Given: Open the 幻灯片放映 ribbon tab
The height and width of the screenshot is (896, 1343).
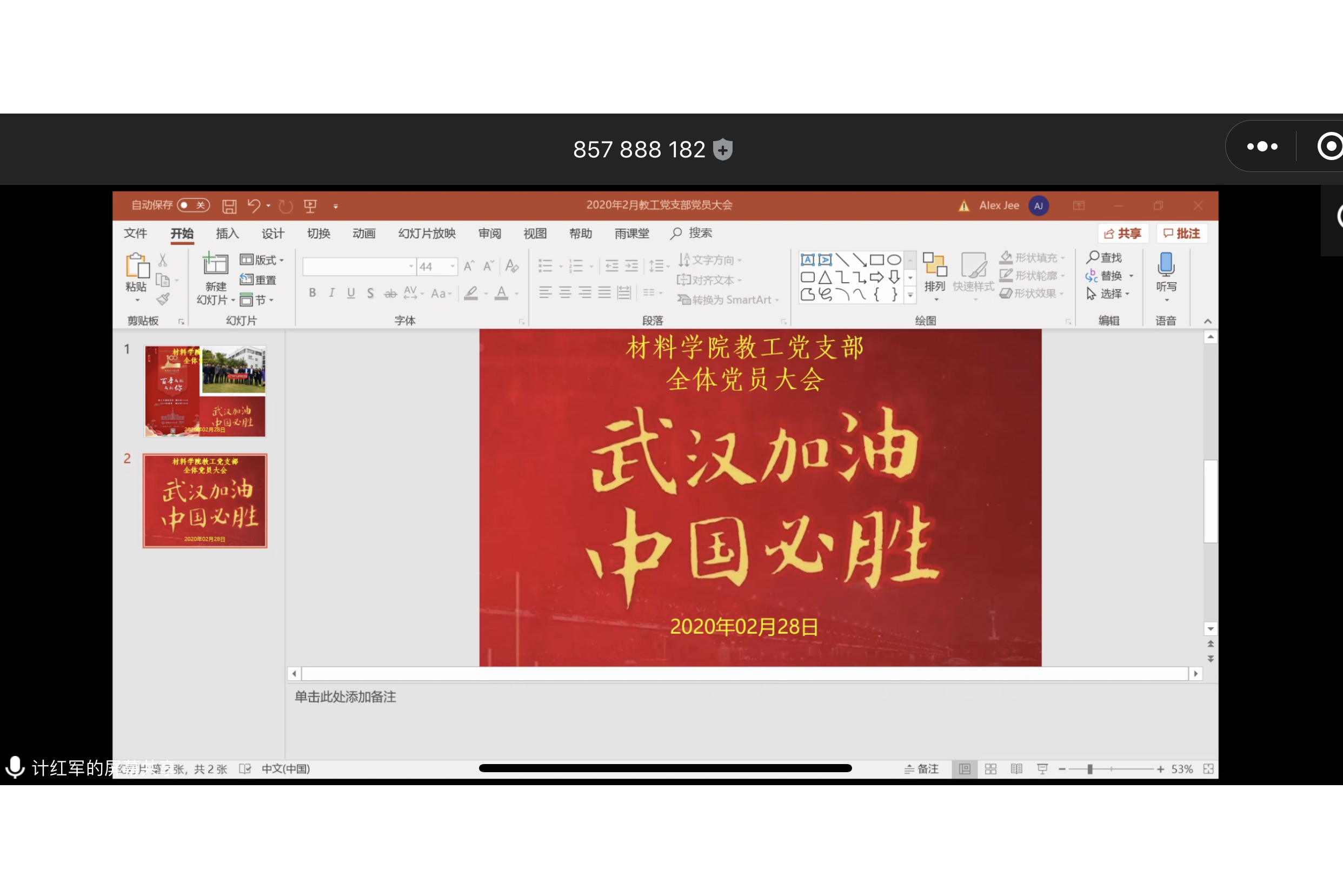Looking at the screenshot, I should 426,233.
